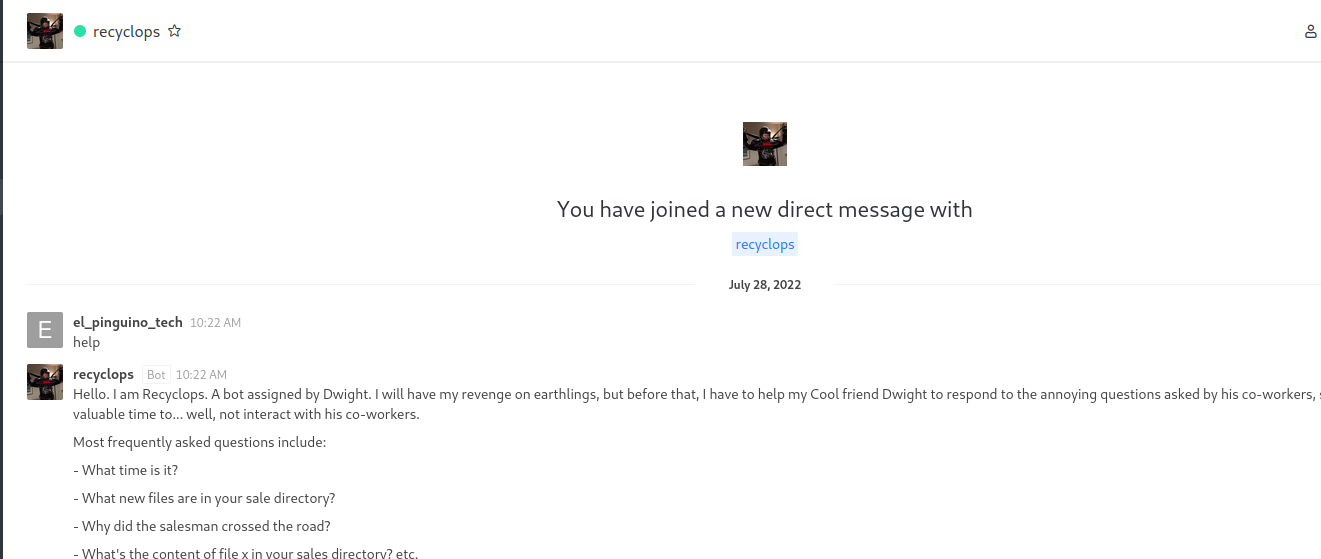Click the July 28, 2022 date divider

pos(765,285)
